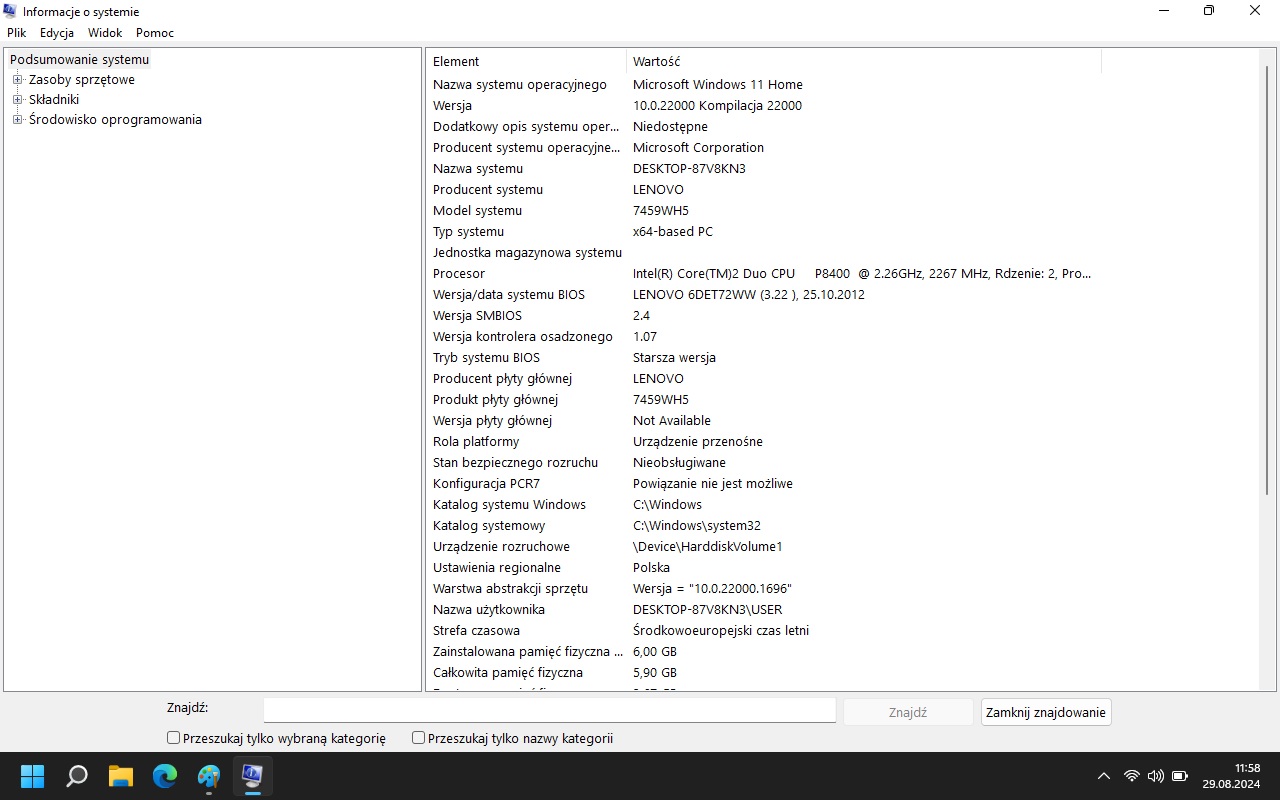Click the Znajdź button
The image size is (1280, 800).
pyautogui.click(x=908, y=712)
